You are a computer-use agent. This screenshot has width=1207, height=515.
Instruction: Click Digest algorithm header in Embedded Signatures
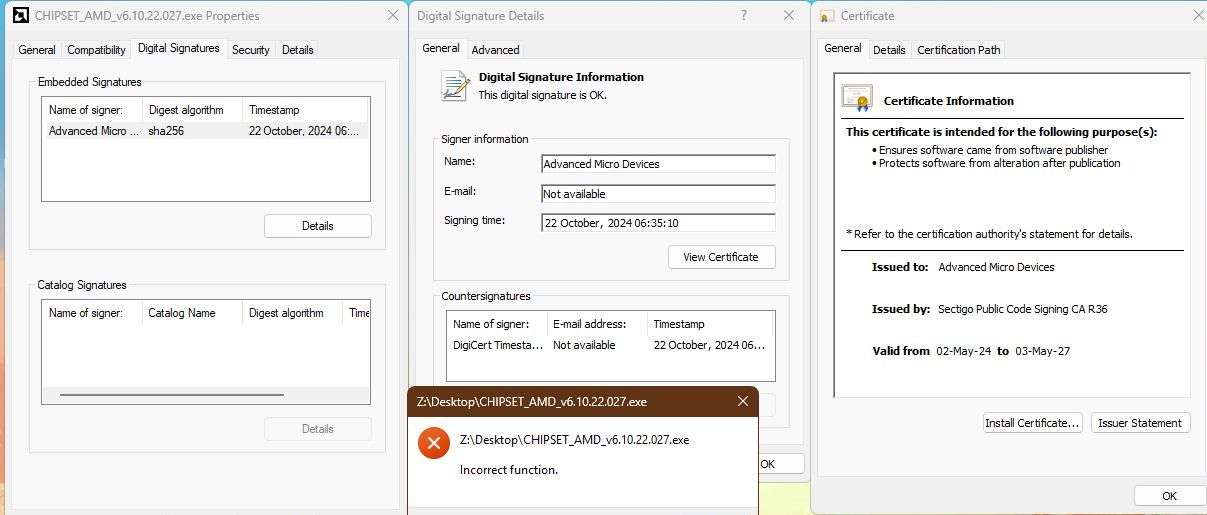193,110
